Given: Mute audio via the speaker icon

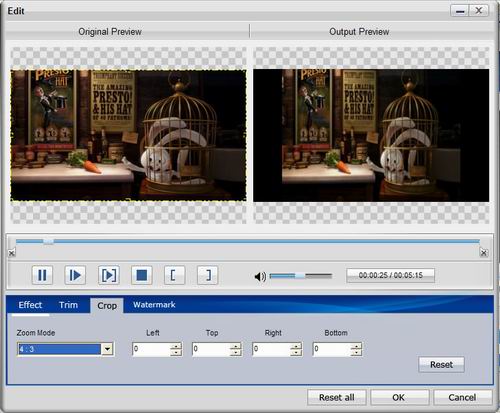Looking at the screenshot, I should 260,276.
